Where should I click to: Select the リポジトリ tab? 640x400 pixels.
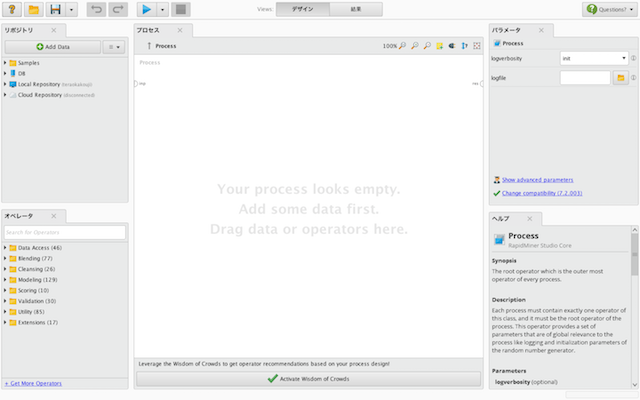19,30
